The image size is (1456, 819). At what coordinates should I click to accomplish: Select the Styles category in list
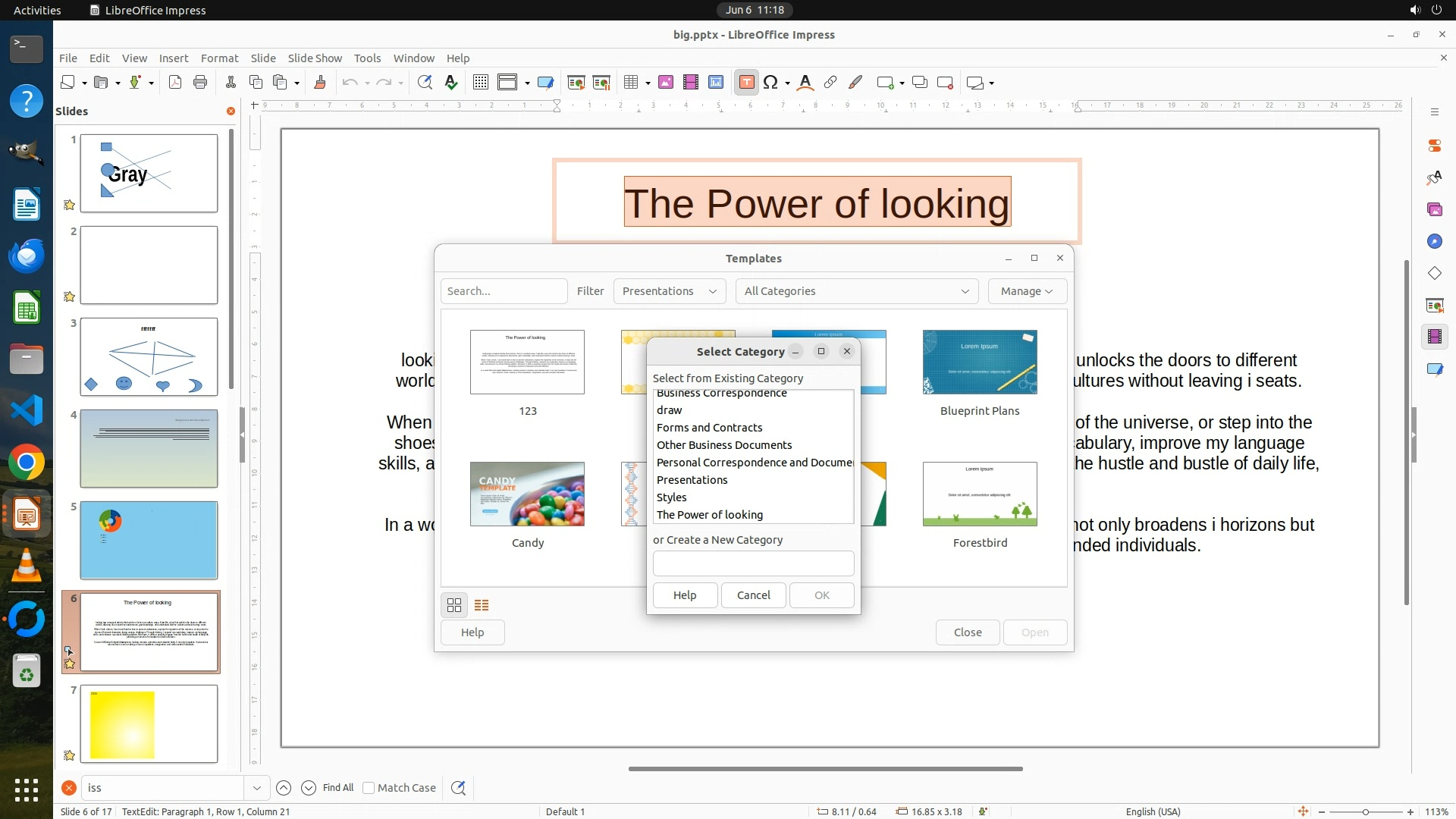point(672,497)
